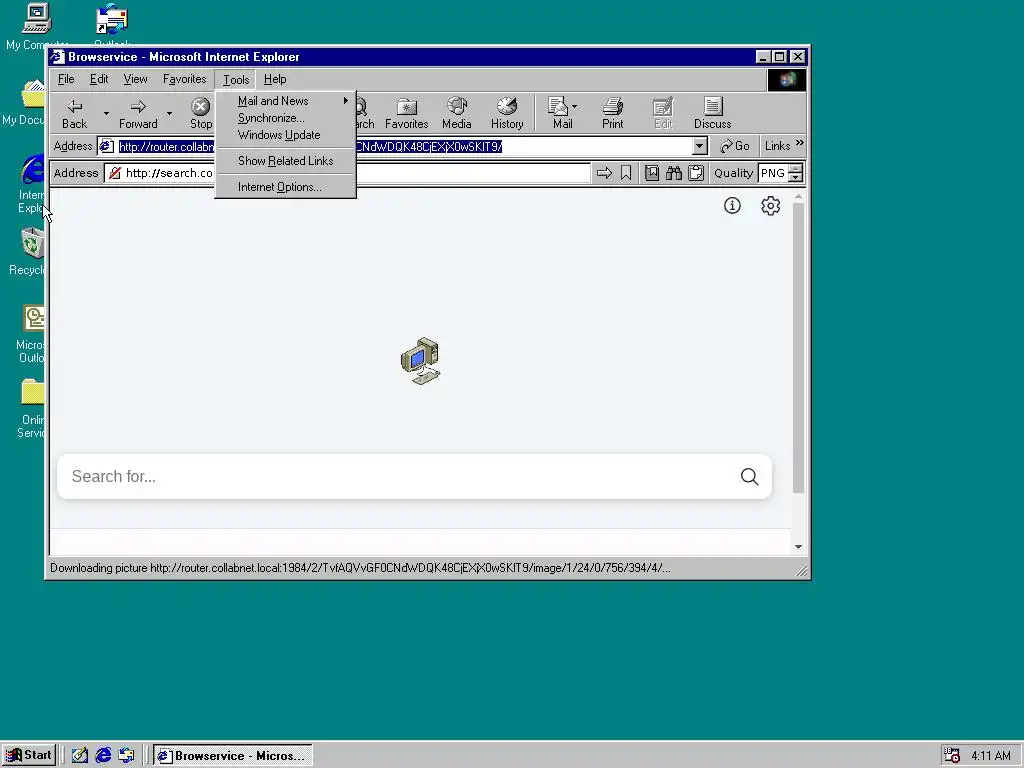Open the View menu
1024x768 pixels.
135,79
